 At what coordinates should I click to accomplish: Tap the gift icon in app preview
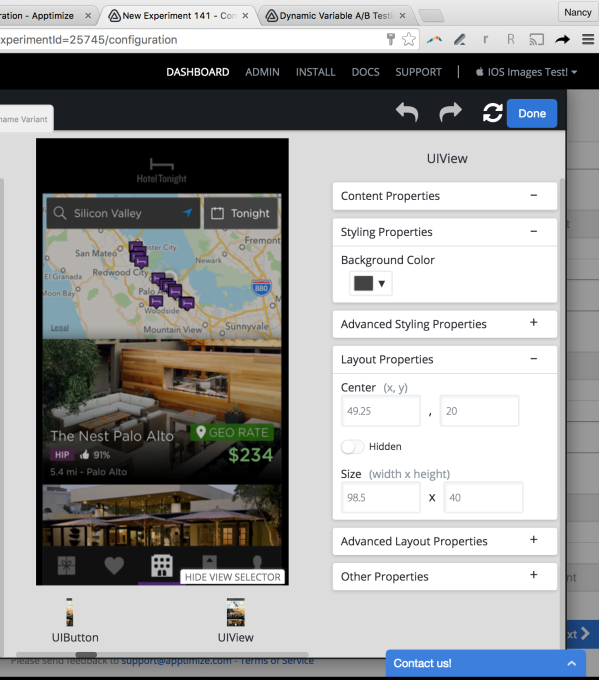pyautogui.click(x=67, y=566)
